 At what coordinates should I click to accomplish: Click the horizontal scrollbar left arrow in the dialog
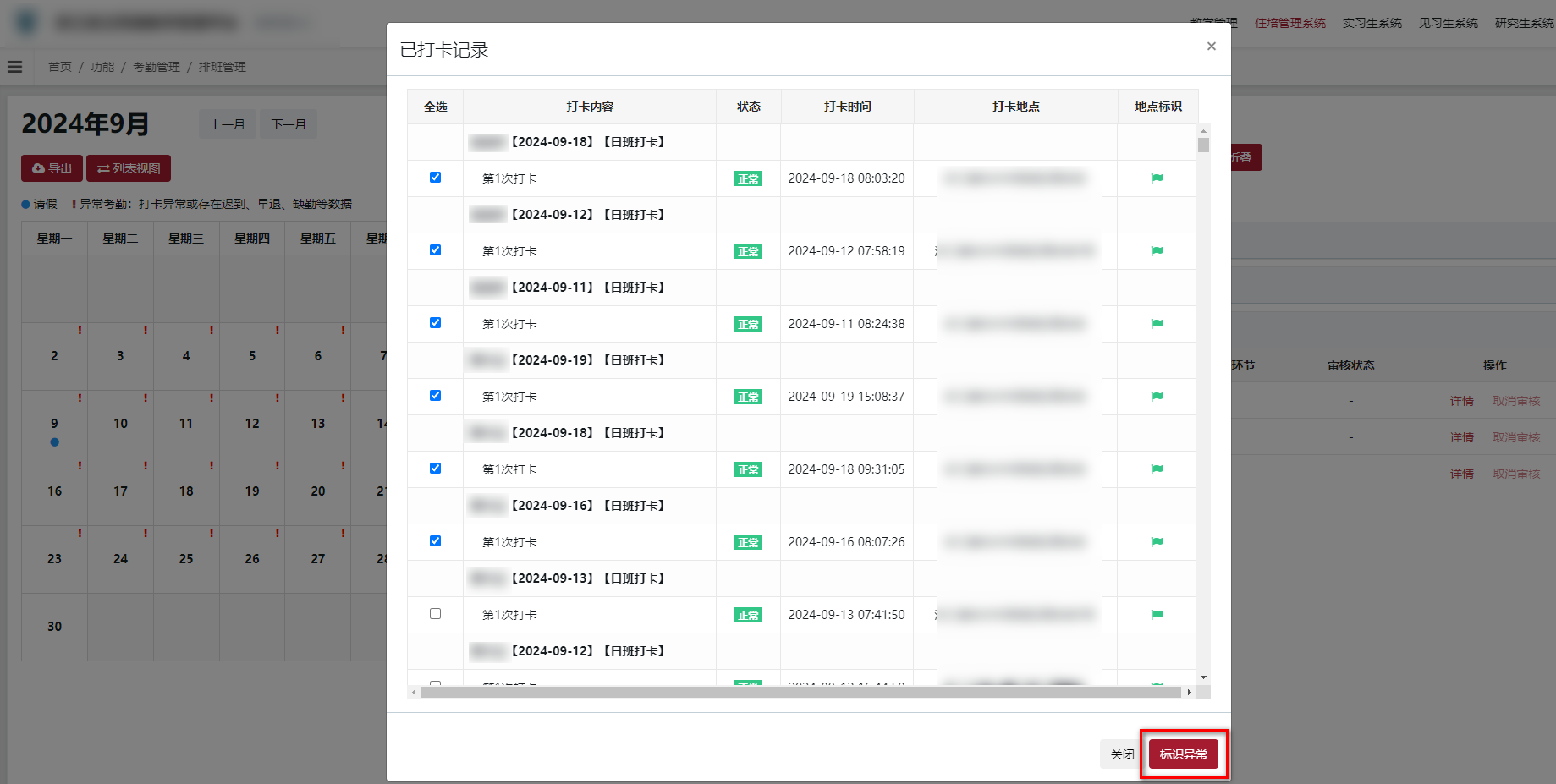414,692
